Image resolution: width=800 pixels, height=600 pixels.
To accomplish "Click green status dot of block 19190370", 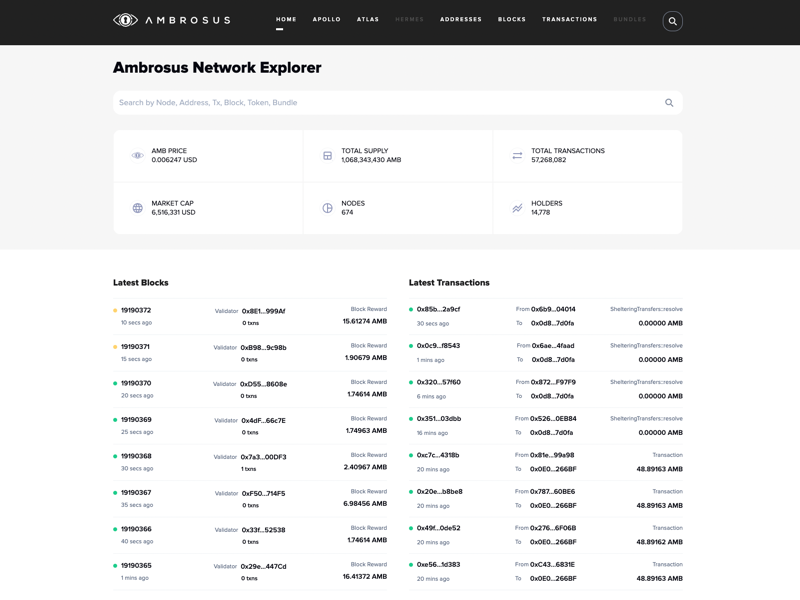I will pos(115,383).
